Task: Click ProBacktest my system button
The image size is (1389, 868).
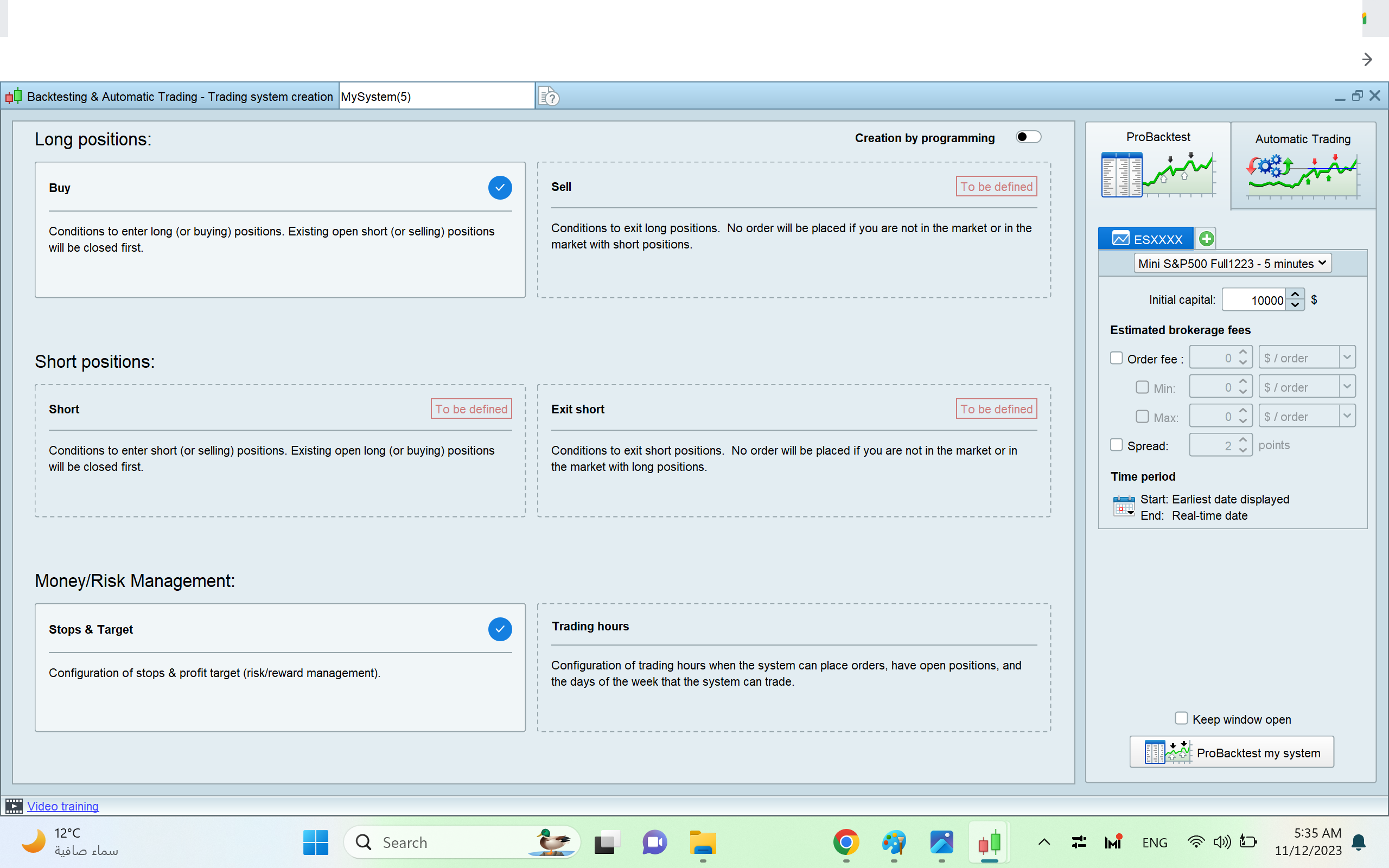Action: (1231, 752)
